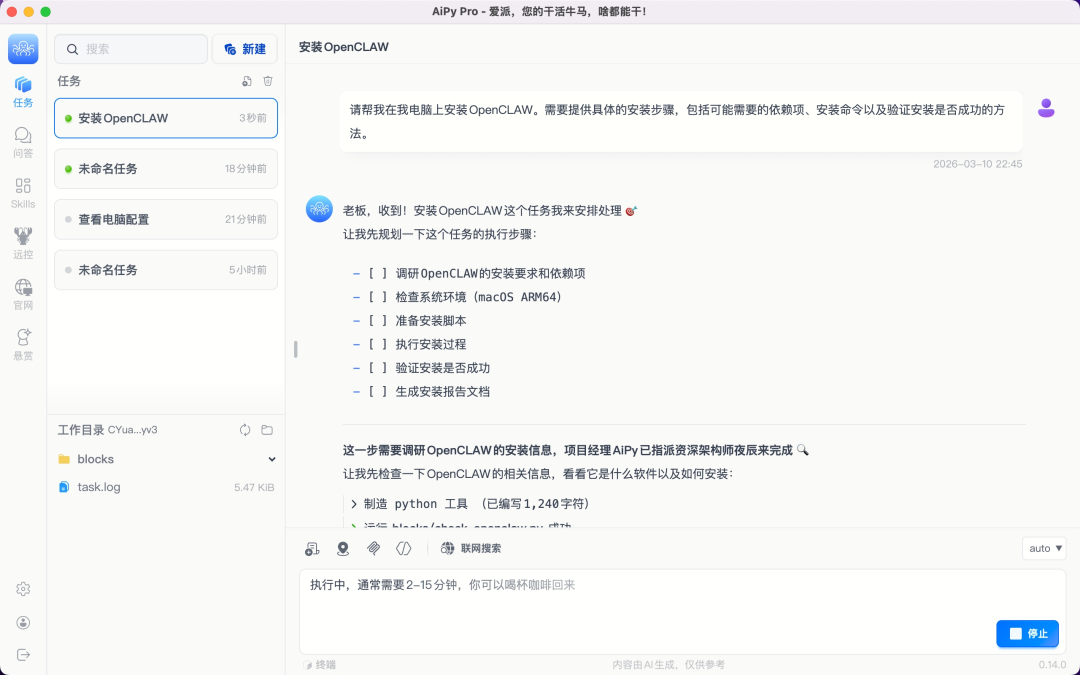
Task: Clear tasks with the trash icon
Action: tap(267, 81)
